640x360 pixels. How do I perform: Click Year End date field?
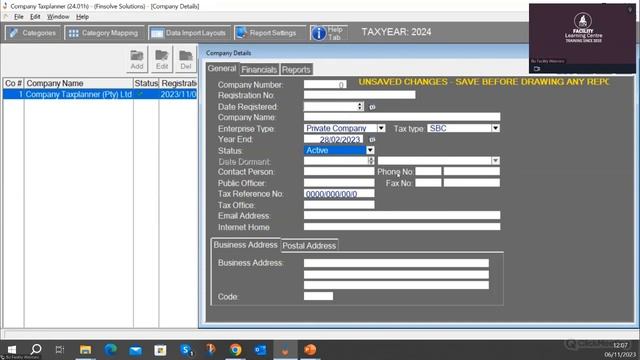(333, 140)
